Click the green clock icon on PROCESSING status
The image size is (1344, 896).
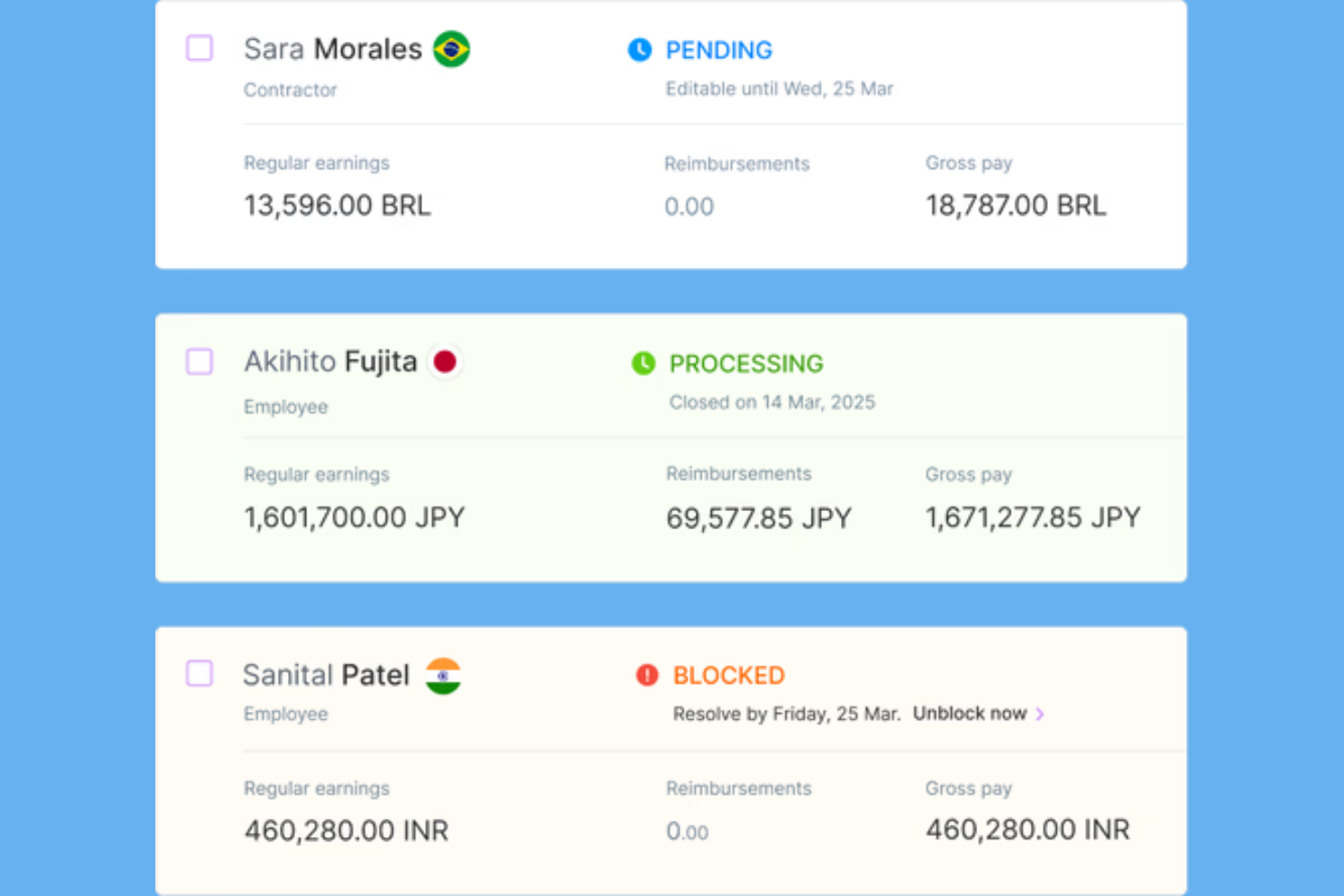click(644, 363)
